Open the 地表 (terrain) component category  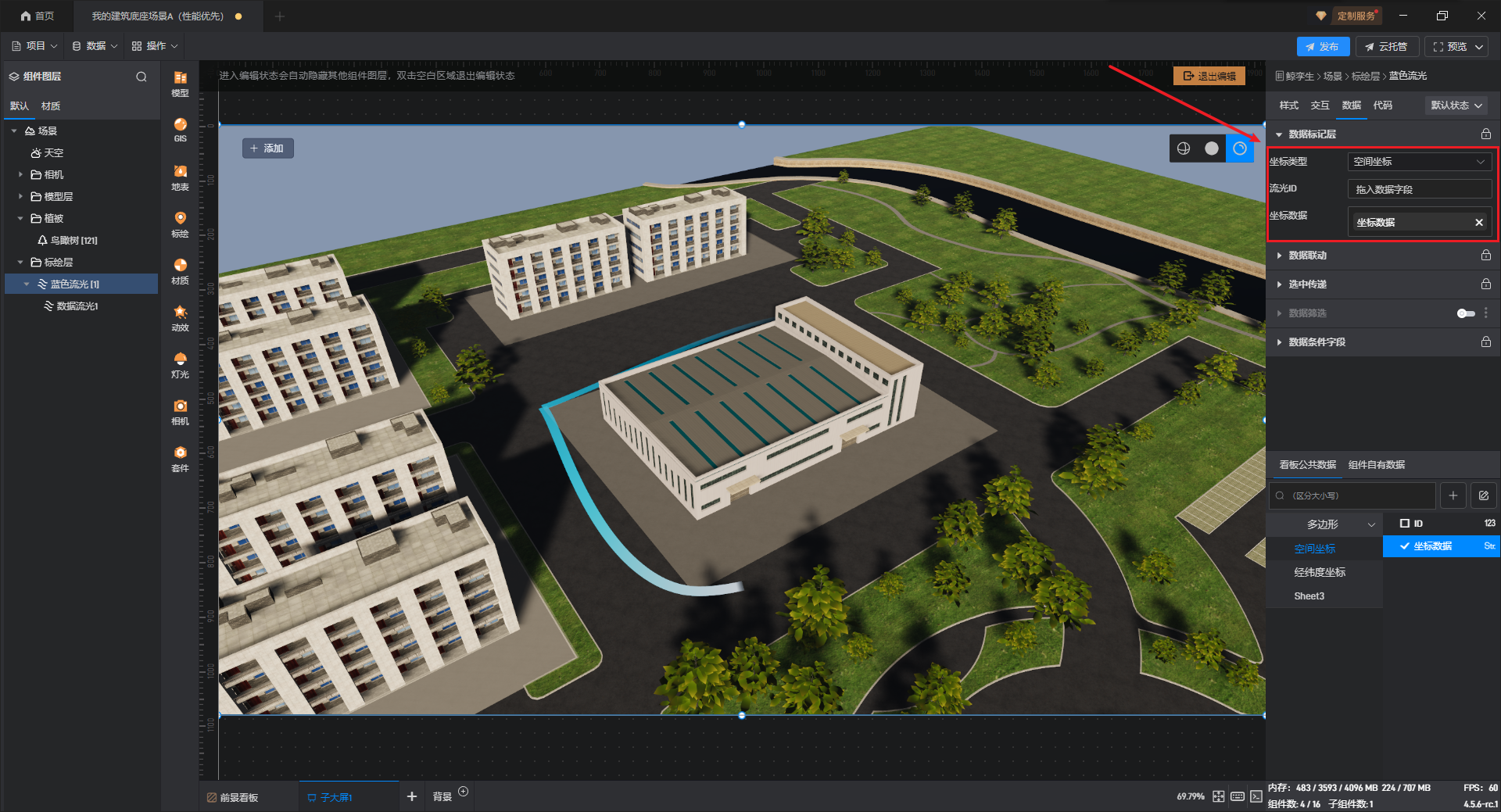pyautogui.click(x=180, y=177)
